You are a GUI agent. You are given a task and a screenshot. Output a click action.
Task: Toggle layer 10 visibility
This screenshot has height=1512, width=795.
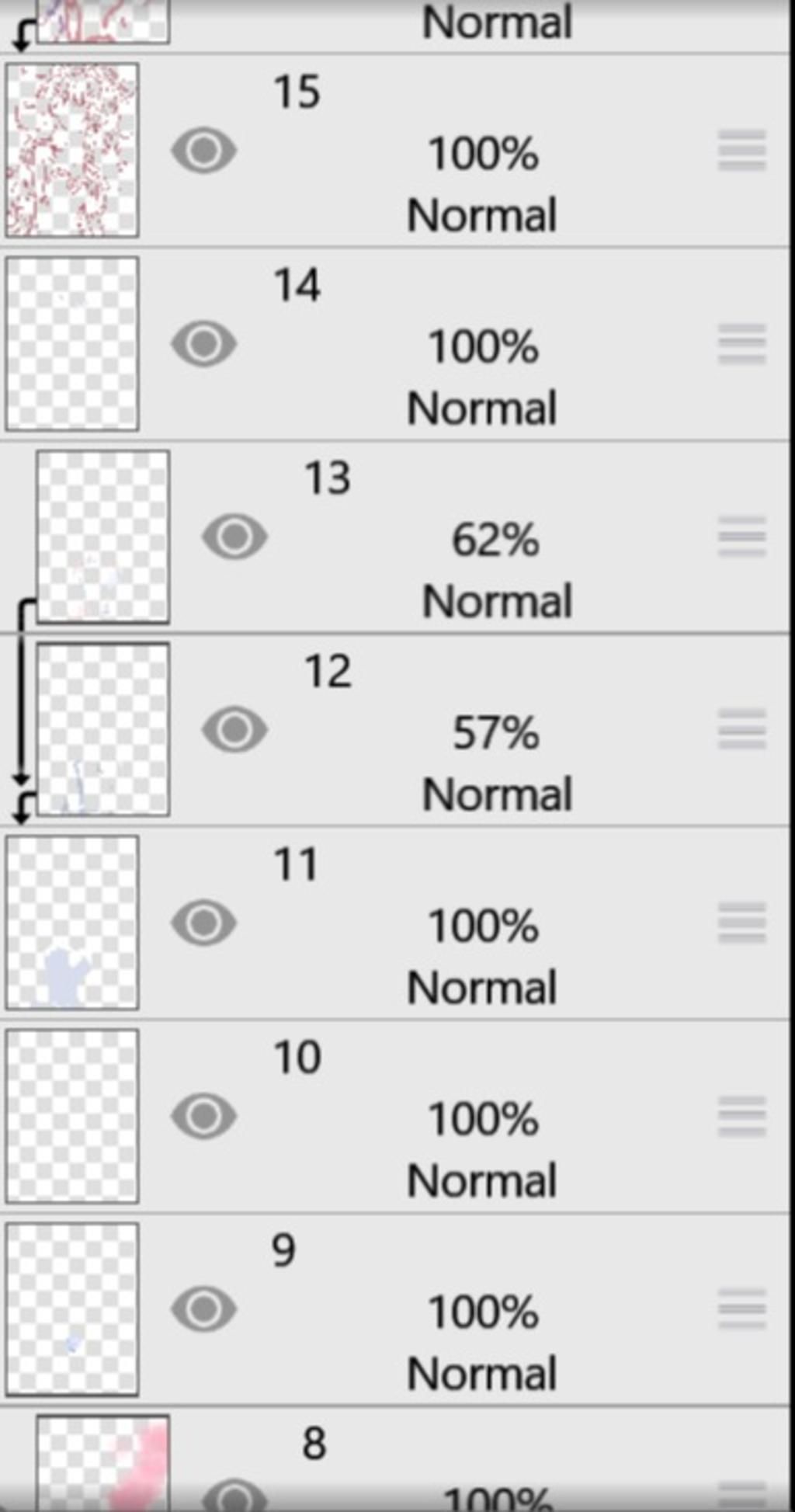tap(204, 1116)
